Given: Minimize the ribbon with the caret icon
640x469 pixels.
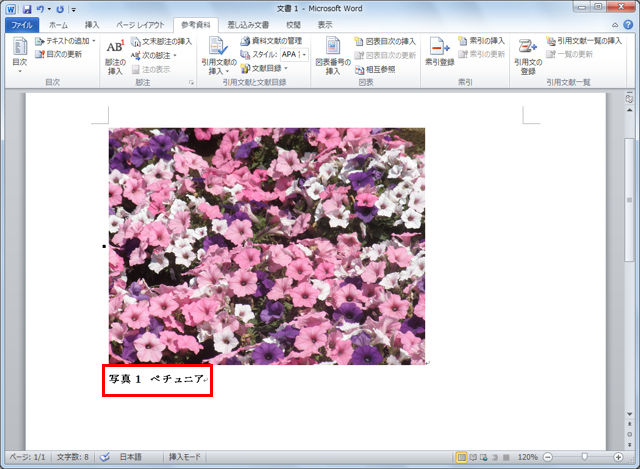Looking at the screenshot, I should click(615, 25).
